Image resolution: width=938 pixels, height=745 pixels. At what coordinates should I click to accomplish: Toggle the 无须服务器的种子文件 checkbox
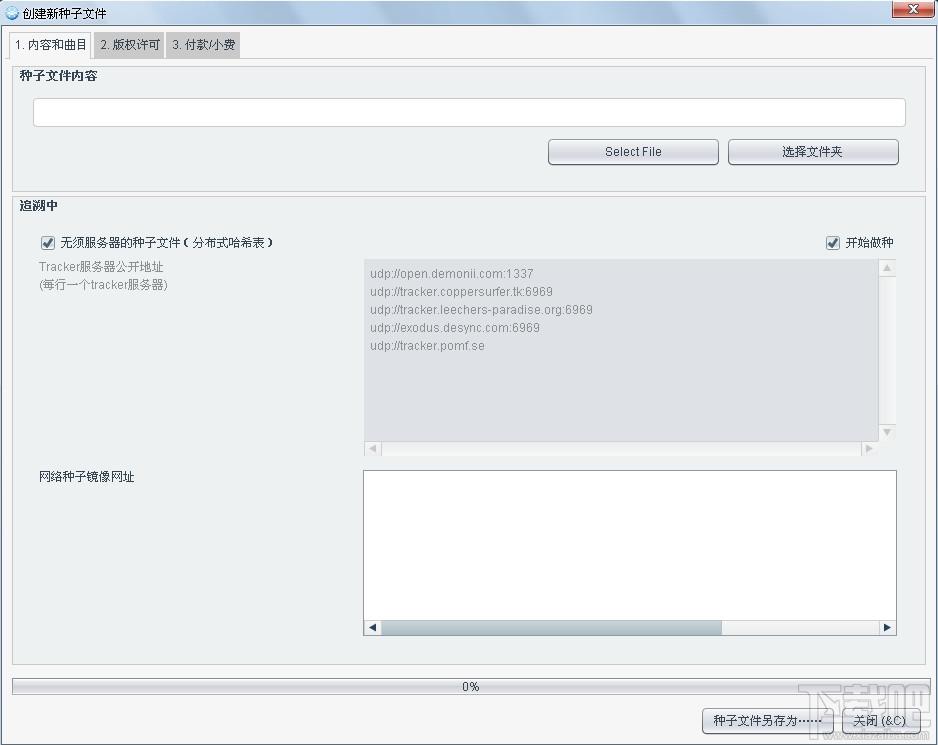pyautogui.click(x=48, y=242)
